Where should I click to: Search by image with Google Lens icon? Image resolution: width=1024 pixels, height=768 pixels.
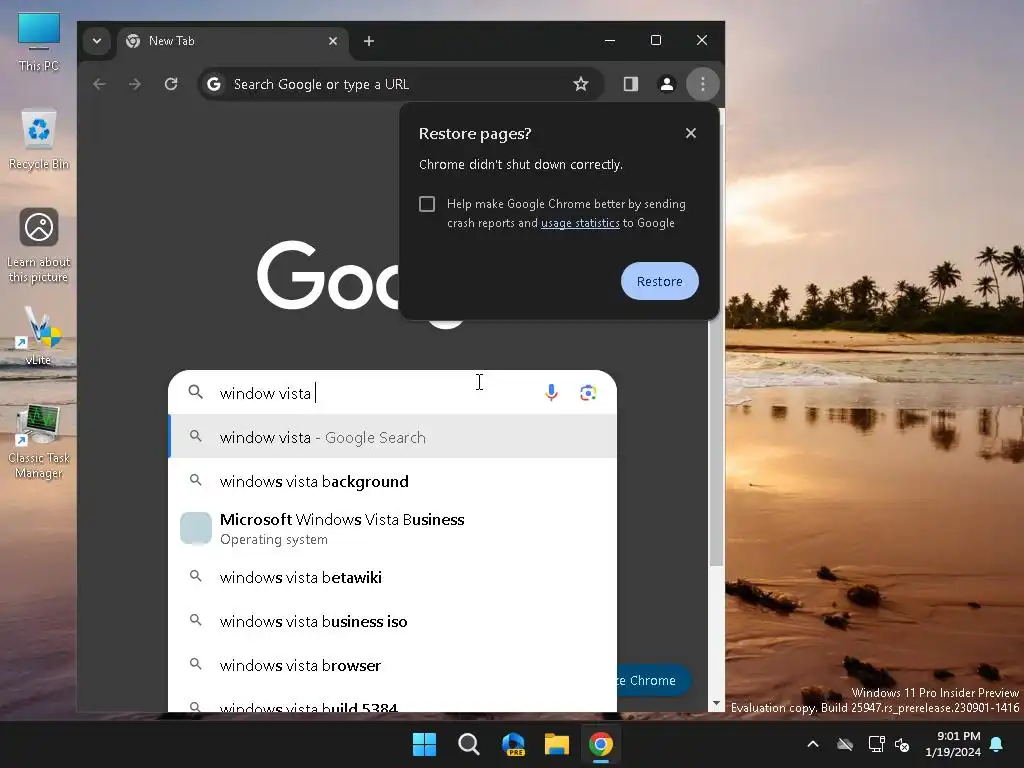[588, 392]
